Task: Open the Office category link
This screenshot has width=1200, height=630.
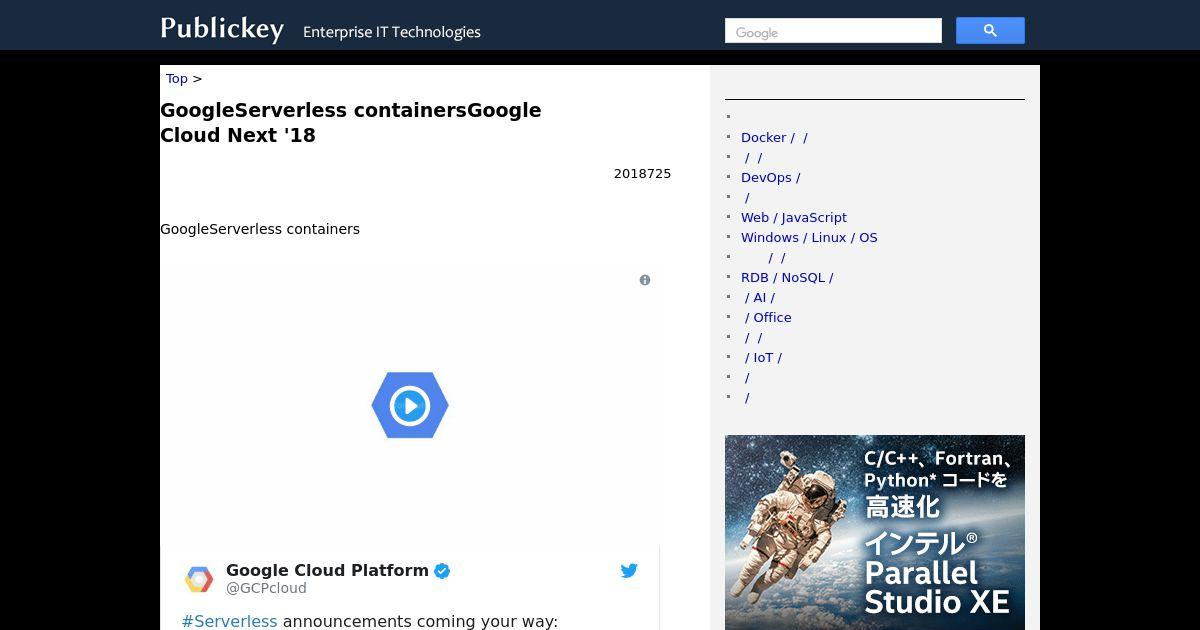Action: [768, 317]
